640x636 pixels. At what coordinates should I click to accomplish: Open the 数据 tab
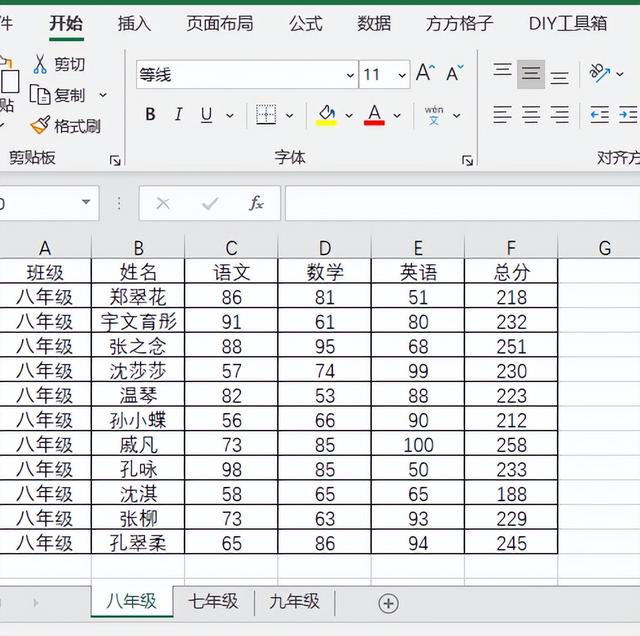pos(374,24)
